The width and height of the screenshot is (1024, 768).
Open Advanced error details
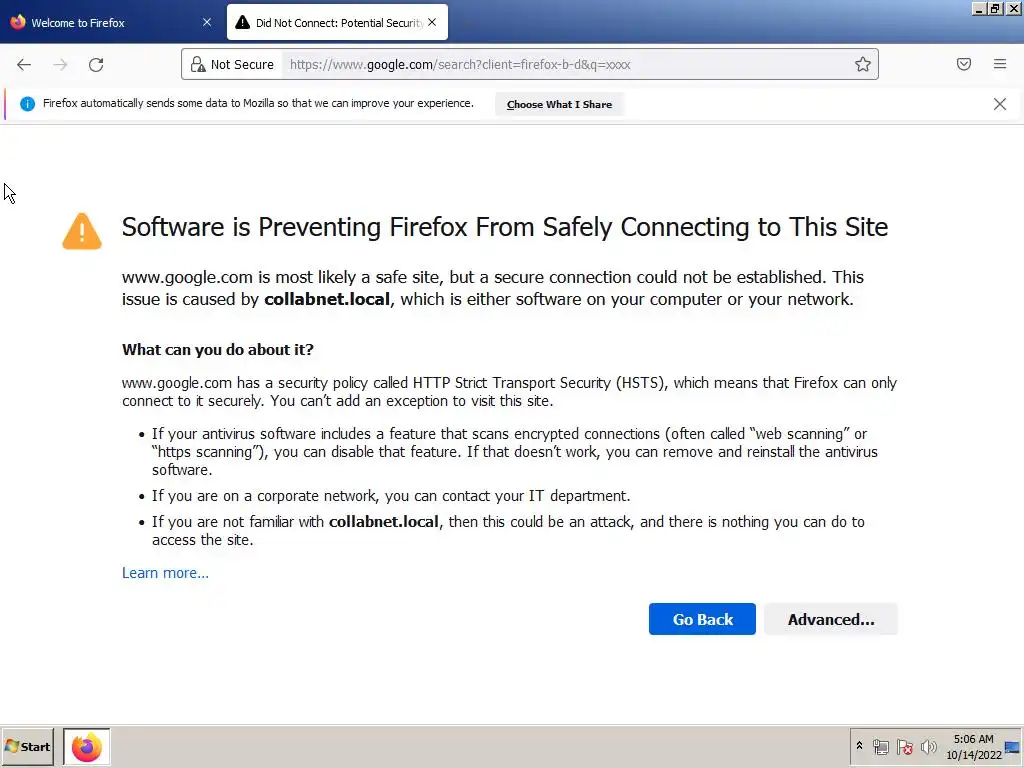(x=831, y=619)
